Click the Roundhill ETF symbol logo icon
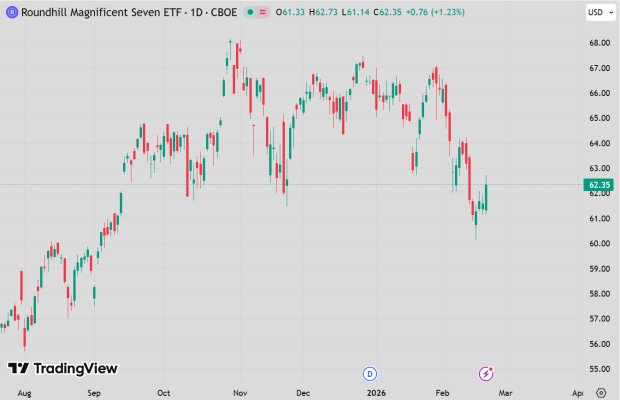The width and height of the screenshot is (620, 400). pyautogui.click(x=11, y=12)
